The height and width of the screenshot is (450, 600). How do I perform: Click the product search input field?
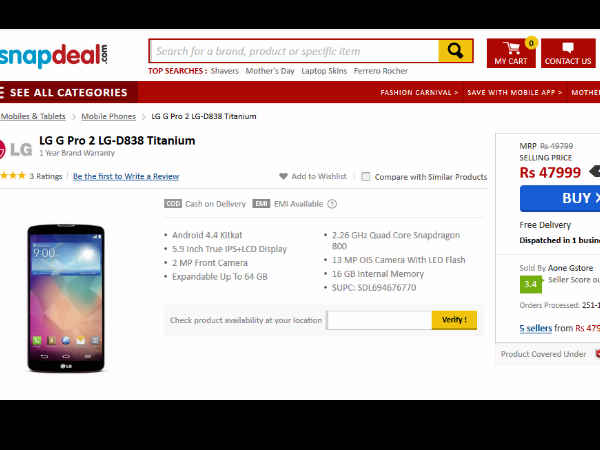[295, 51]
